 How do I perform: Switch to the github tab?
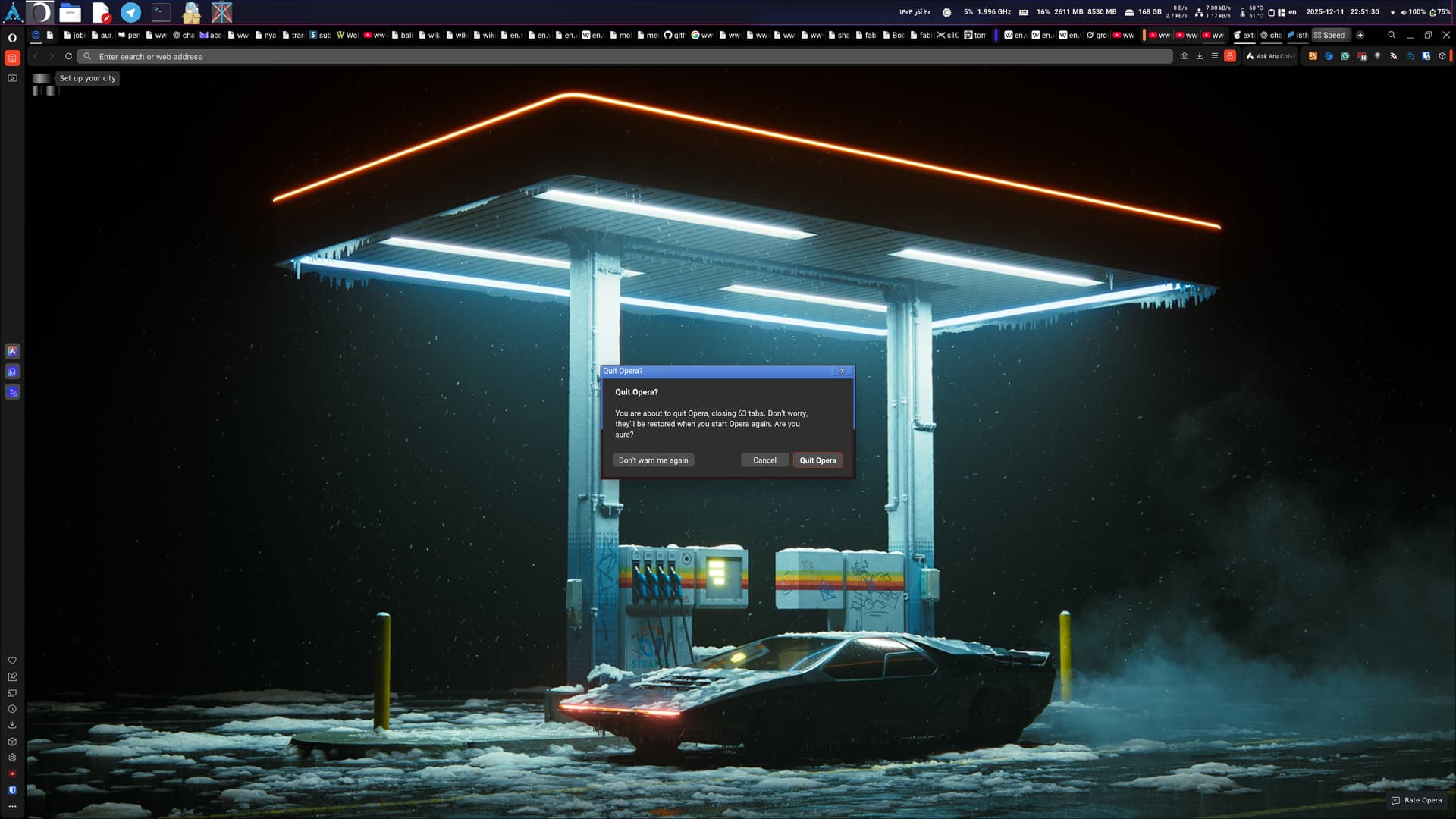(x=675, y=35)
